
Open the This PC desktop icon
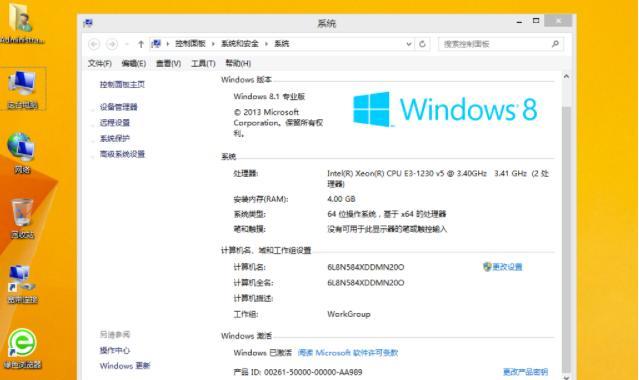point(22,89)
